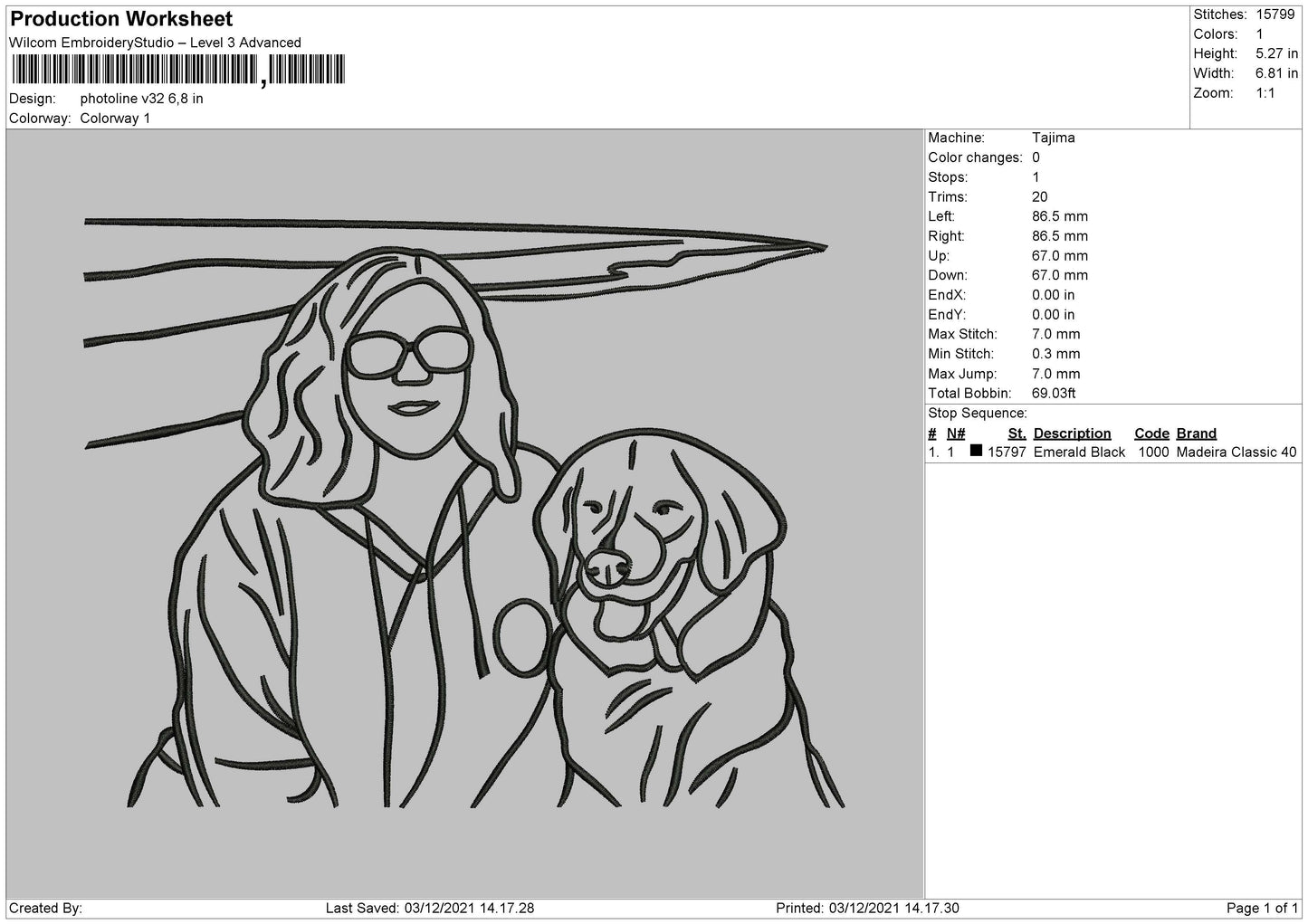Click the Page 1 of 1 indicator
Viewport: 1308px width, 924px height.
point(1262,909)
